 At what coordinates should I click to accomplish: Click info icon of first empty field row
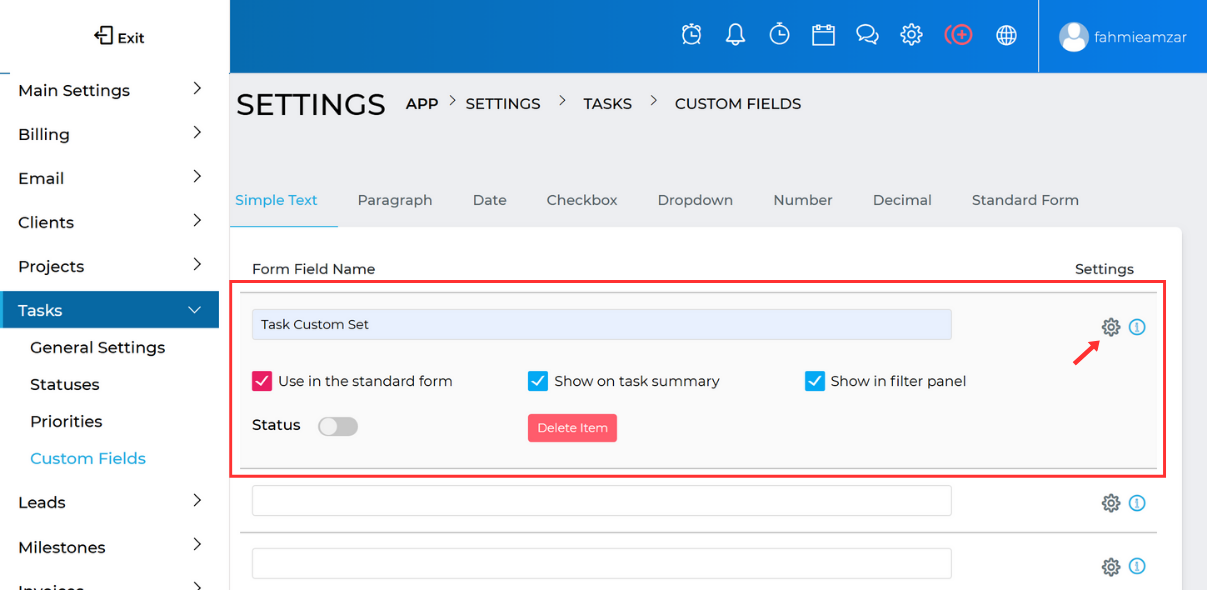tap(1137, 503)
